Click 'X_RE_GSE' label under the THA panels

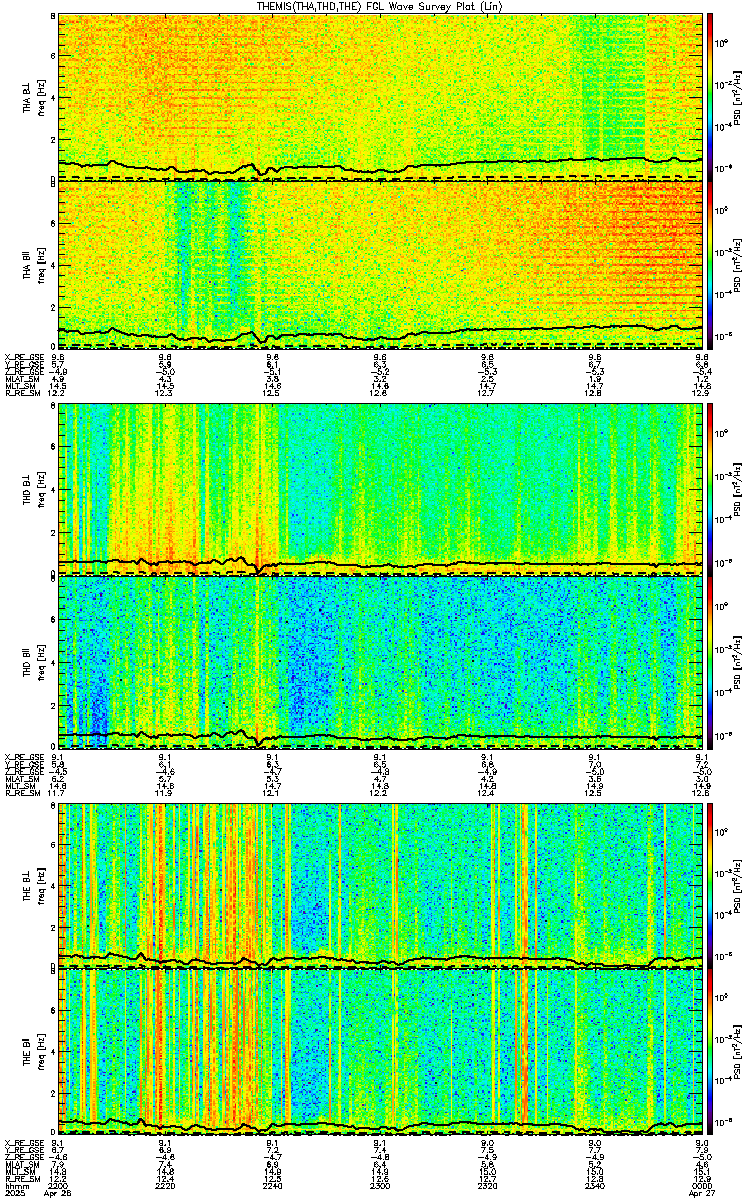point(23,355)
